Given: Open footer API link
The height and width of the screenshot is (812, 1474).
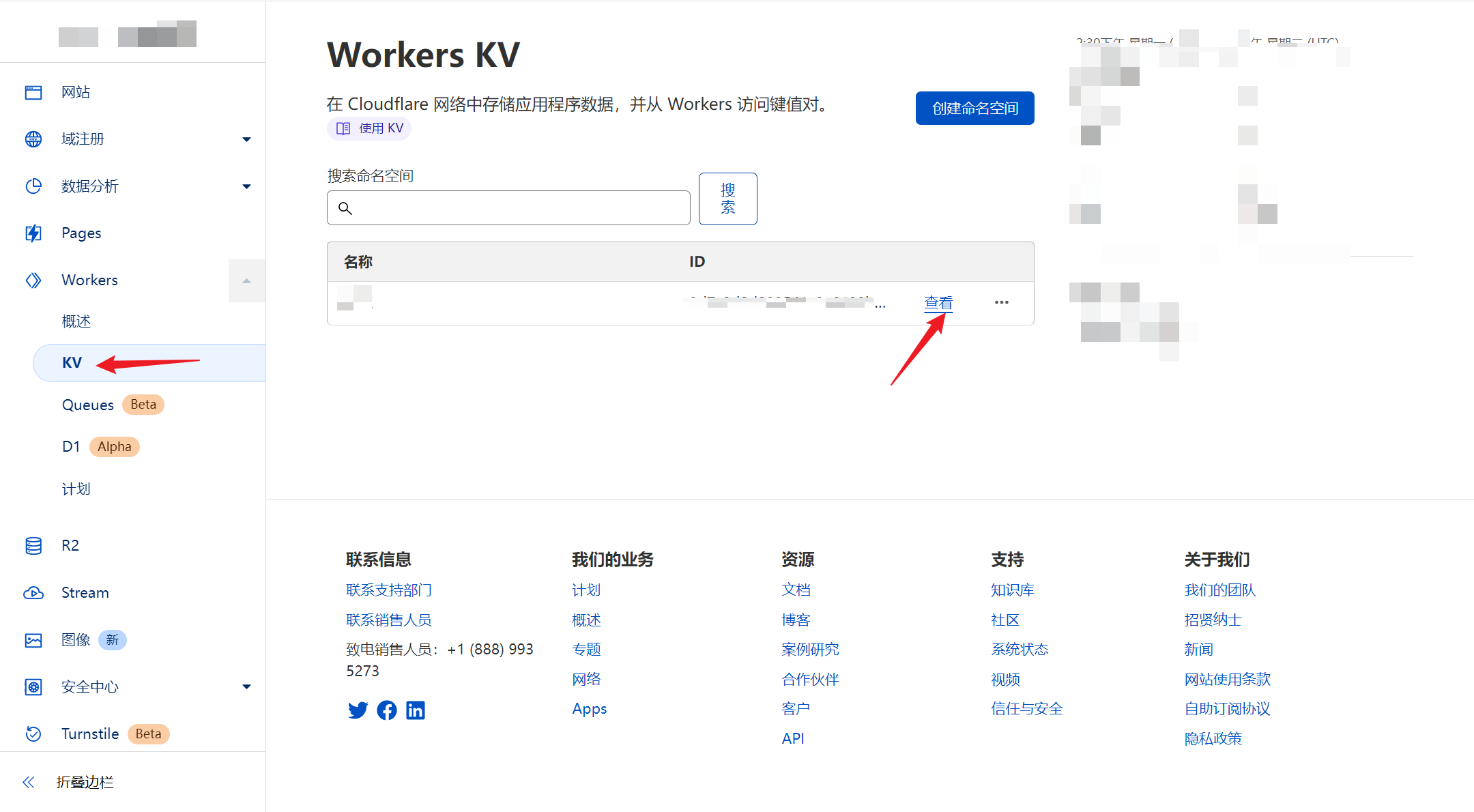Looking at the screenshot, I should (x=793, y=739).
